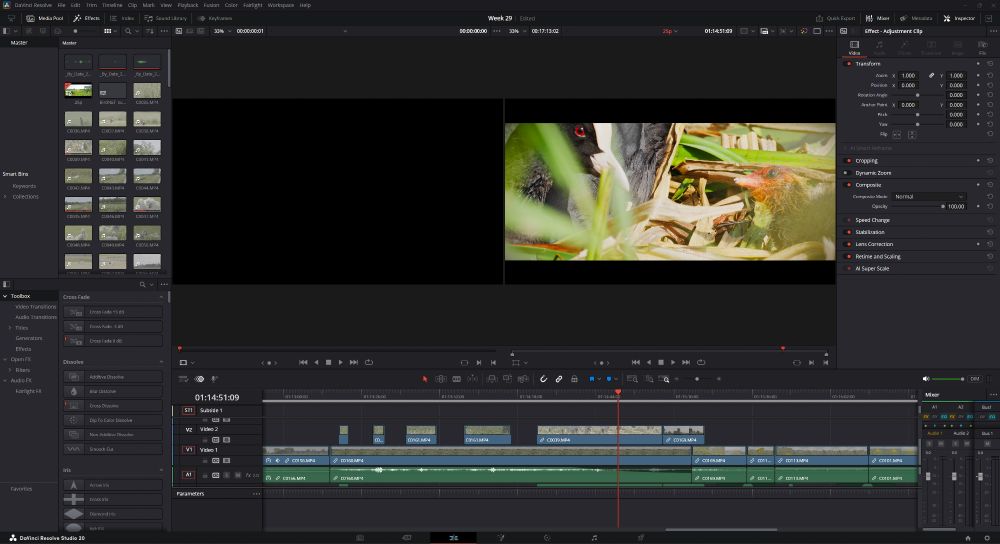Image resolution: width=1000 pixels, height=544 pixels.
Task: Click the Zoom X value field
Action: point(908,75)
